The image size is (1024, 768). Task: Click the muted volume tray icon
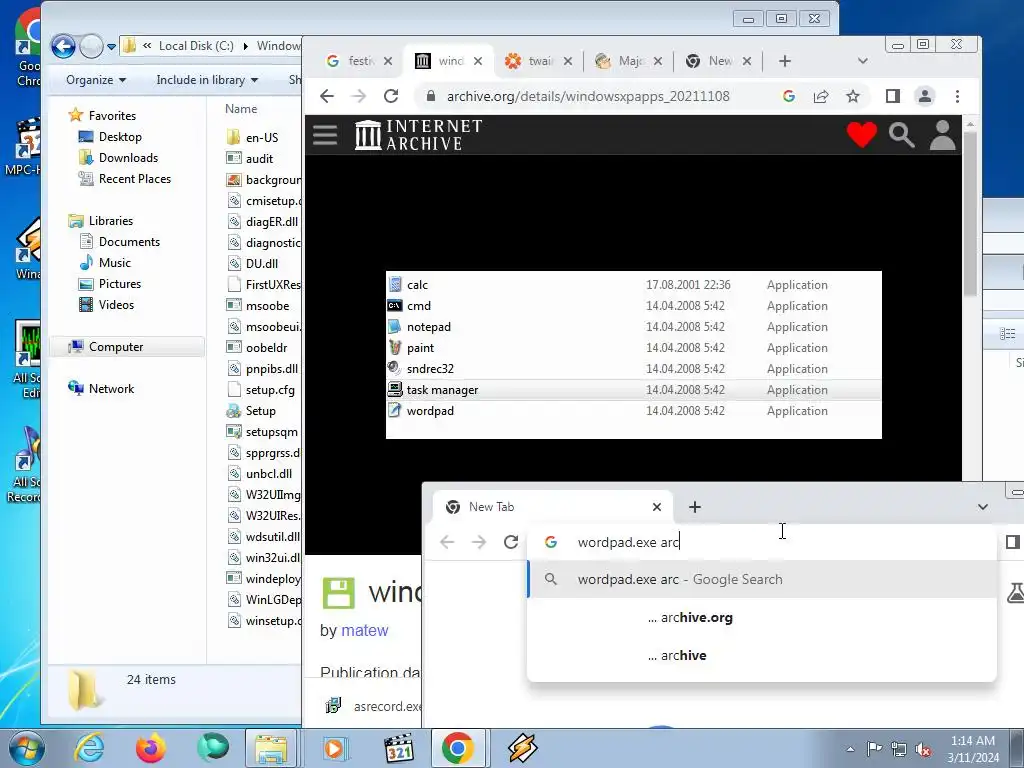[923, 749]
